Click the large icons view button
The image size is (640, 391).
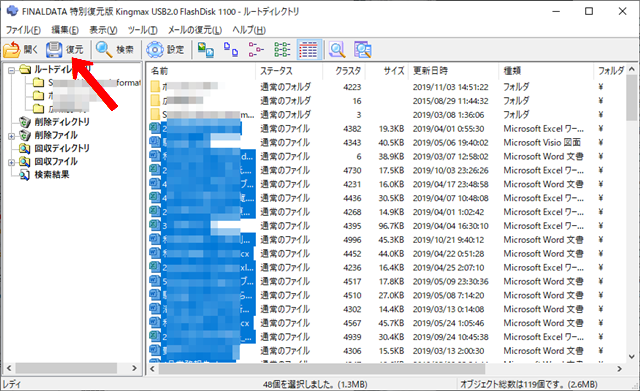pos(206,49)
